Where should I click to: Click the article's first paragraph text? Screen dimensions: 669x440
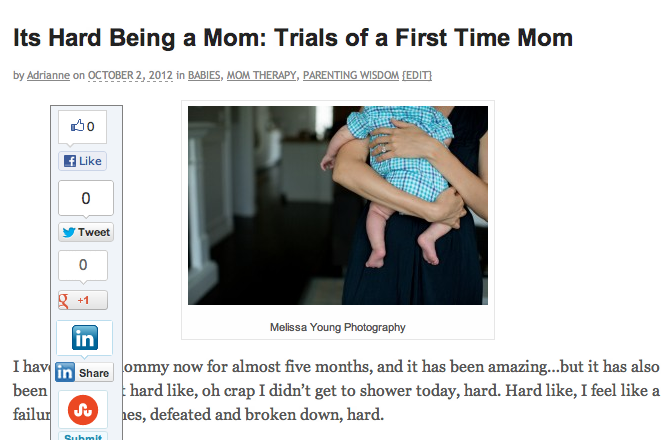400,390
